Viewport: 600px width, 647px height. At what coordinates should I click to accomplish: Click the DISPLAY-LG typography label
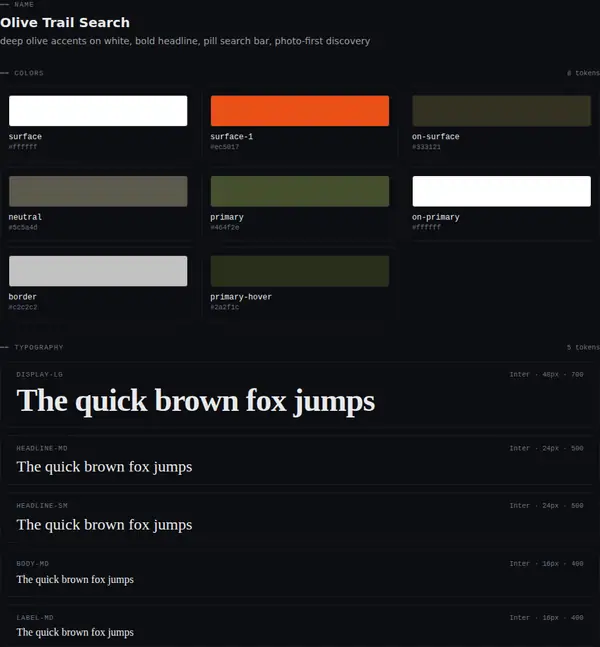(40, 375)
